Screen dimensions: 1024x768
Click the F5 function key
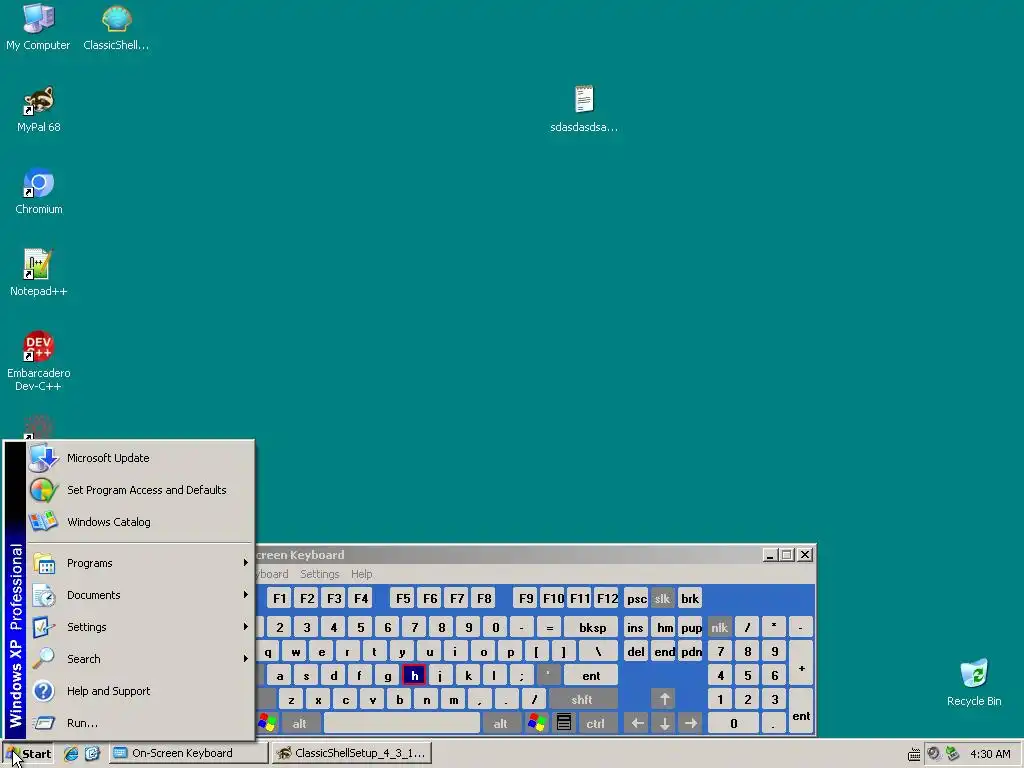point(403,599)
